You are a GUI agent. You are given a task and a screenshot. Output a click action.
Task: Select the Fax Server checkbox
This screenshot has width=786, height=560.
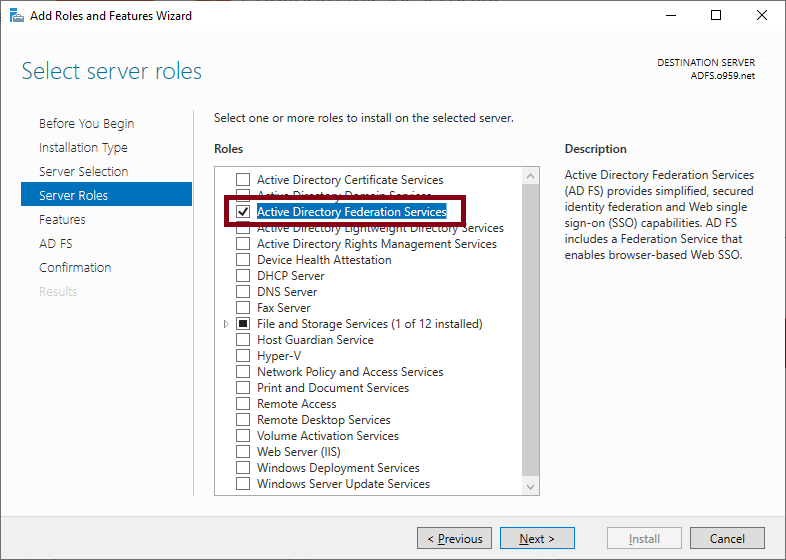pyautogui.click(x=243, y=308)
